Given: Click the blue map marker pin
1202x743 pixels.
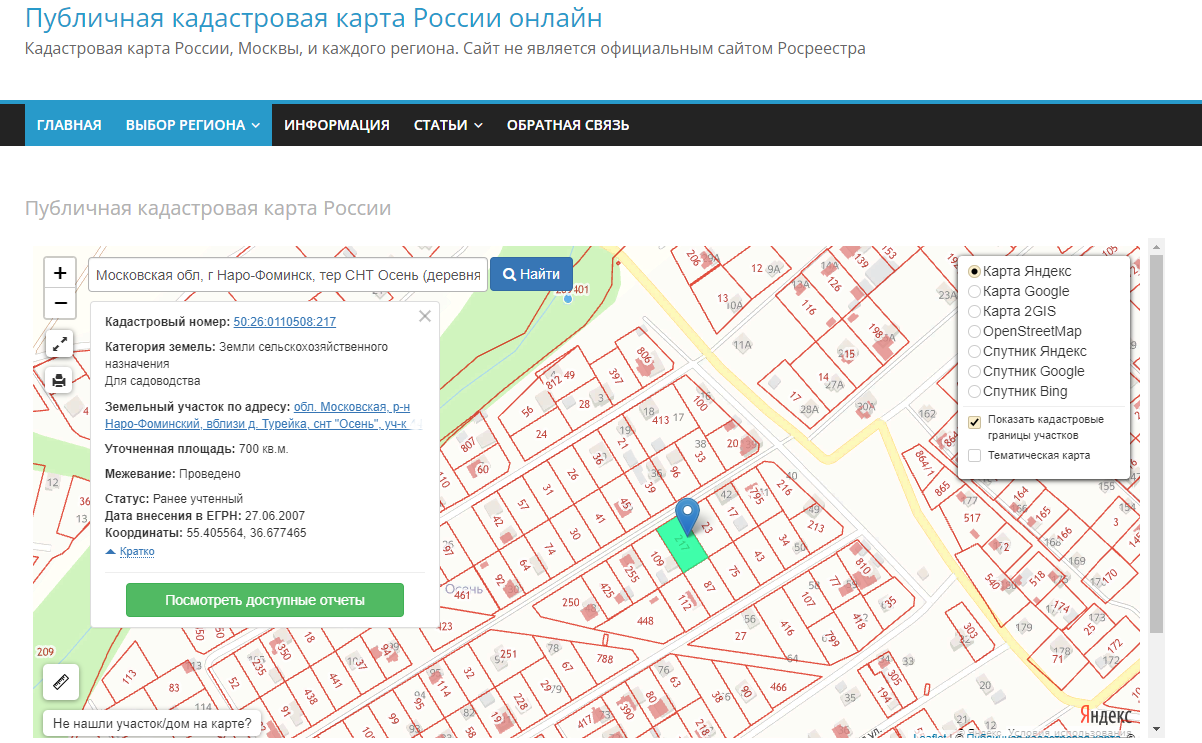Looking at the screenshot, I should tap(686, 516).
